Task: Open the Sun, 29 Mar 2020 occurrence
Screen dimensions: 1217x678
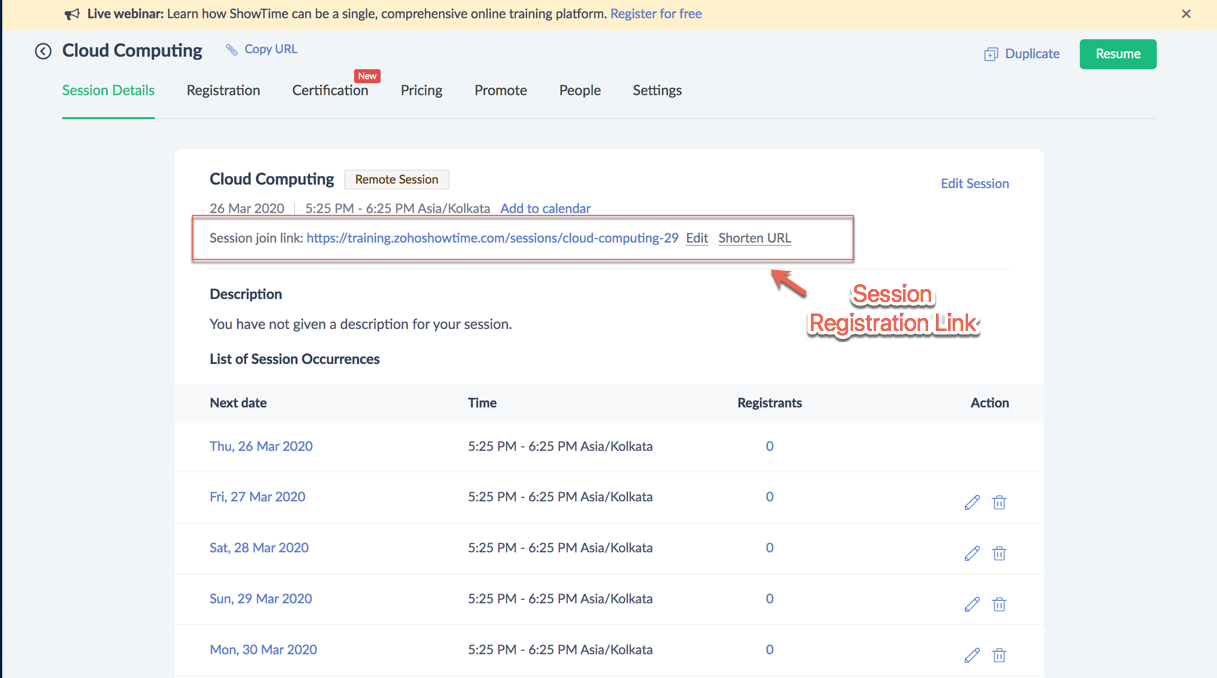Action: [260, 599]
